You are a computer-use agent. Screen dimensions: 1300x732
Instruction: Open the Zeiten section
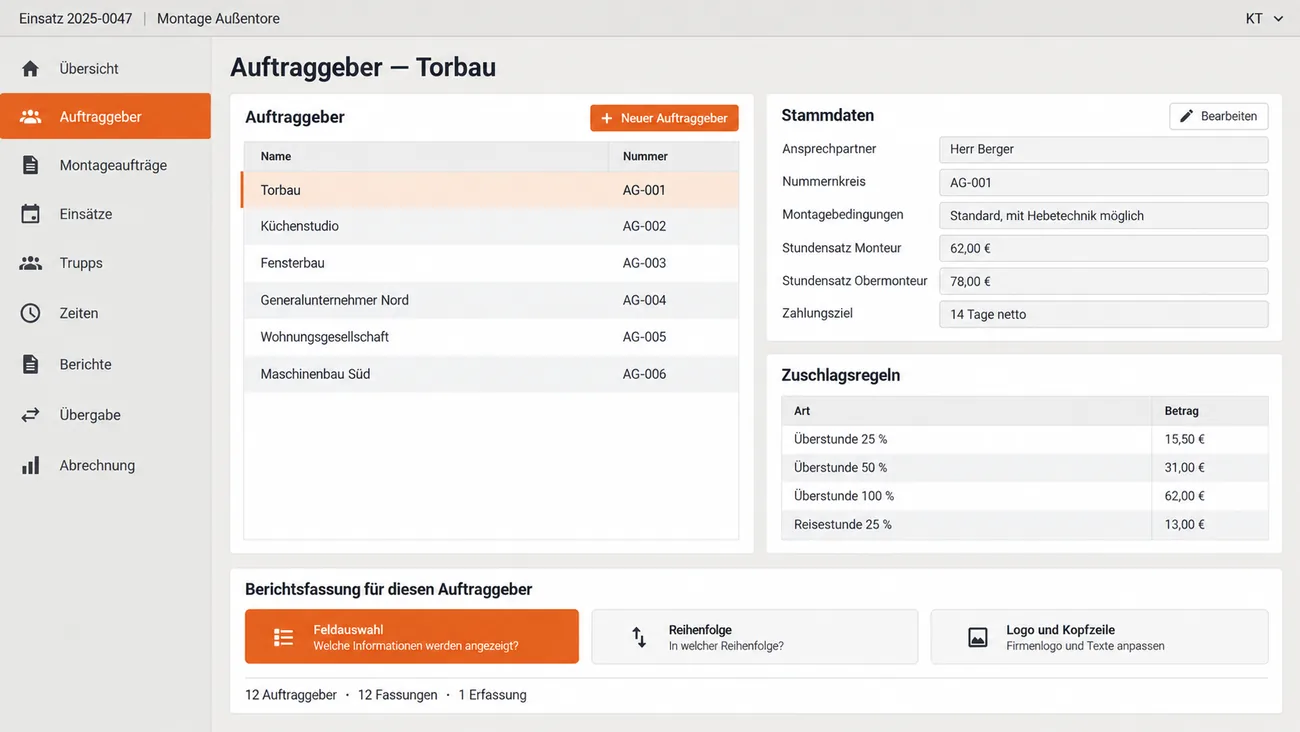tap(105, 313)
